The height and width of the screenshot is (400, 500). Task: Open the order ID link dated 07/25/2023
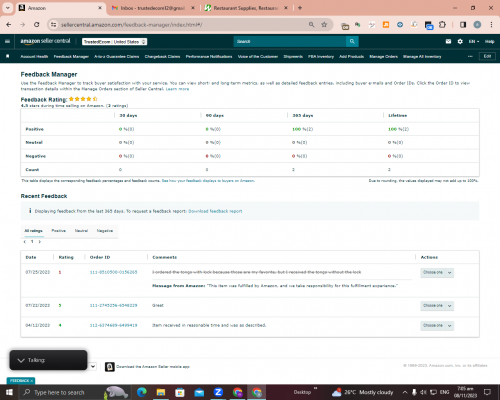[x=113, y=272]
